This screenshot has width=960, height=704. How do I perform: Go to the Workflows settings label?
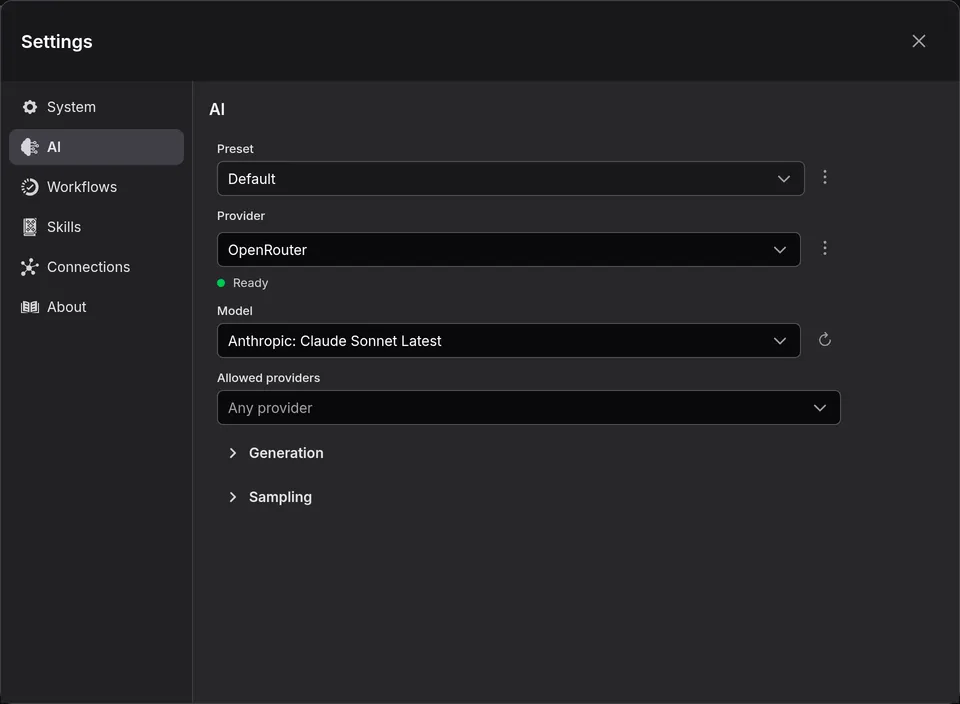pos(82,187)
